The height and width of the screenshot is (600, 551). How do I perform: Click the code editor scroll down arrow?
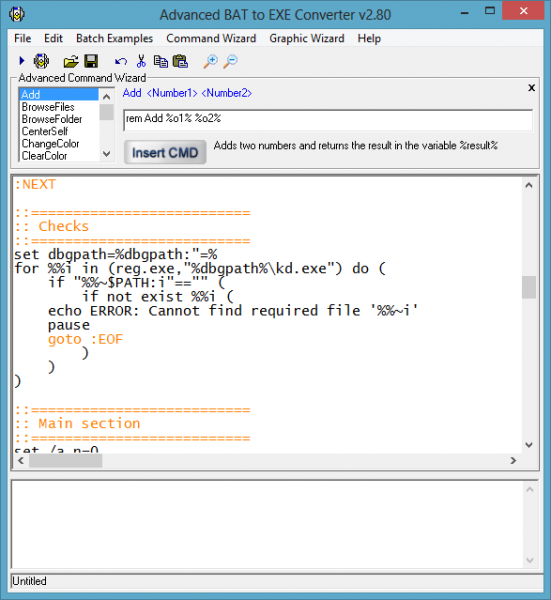coord(529,445)
